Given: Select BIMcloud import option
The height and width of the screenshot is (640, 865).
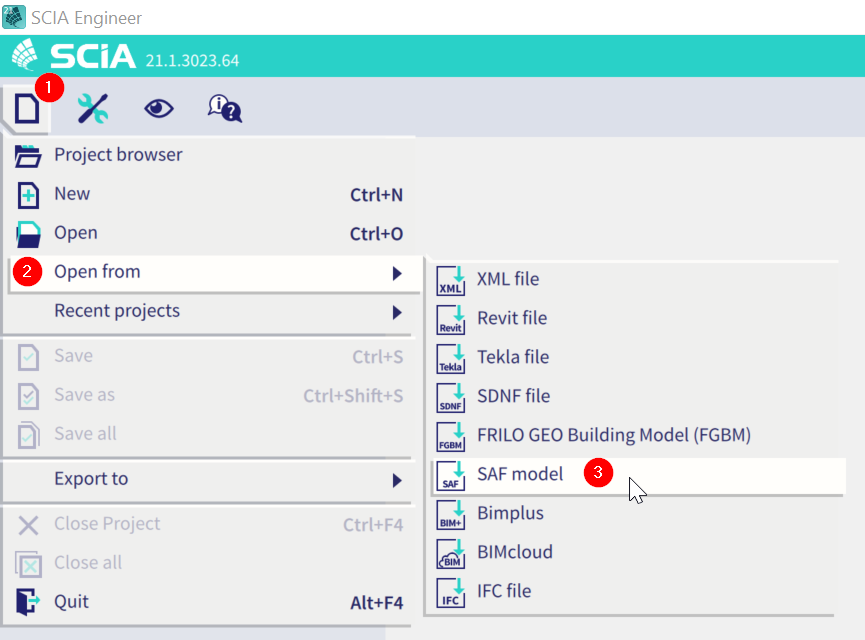Looking at the screenshot, I should click(x=514, y=552).
